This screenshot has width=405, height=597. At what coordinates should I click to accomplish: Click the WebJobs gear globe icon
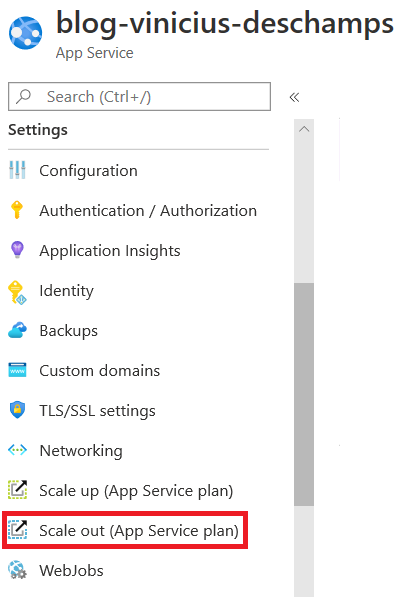click(18, 570)
